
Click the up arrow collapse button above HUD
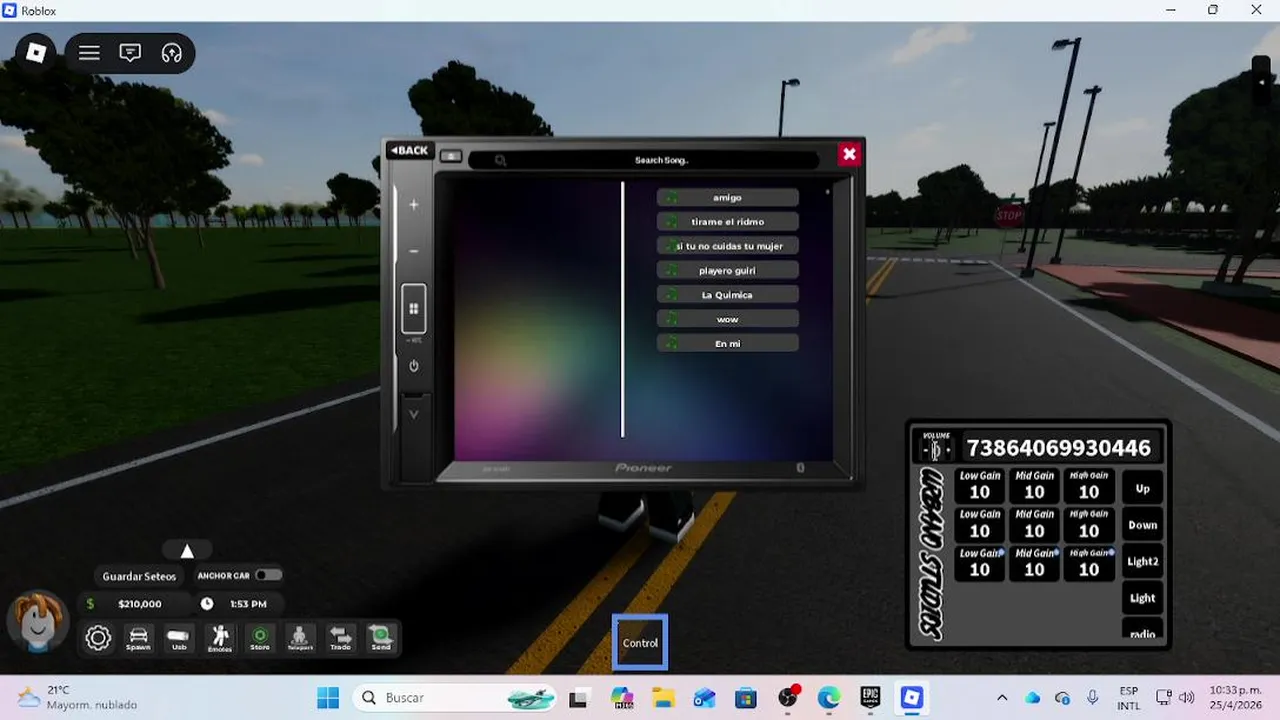(x=187, y=550)
